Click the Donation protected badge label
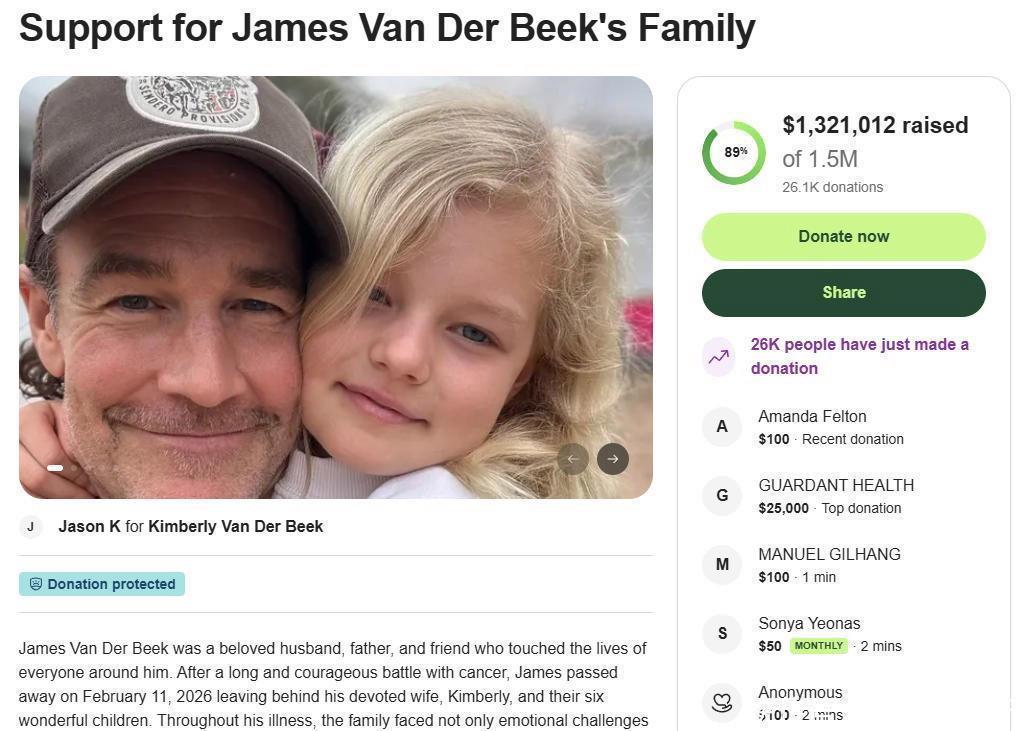 [111, 584]
